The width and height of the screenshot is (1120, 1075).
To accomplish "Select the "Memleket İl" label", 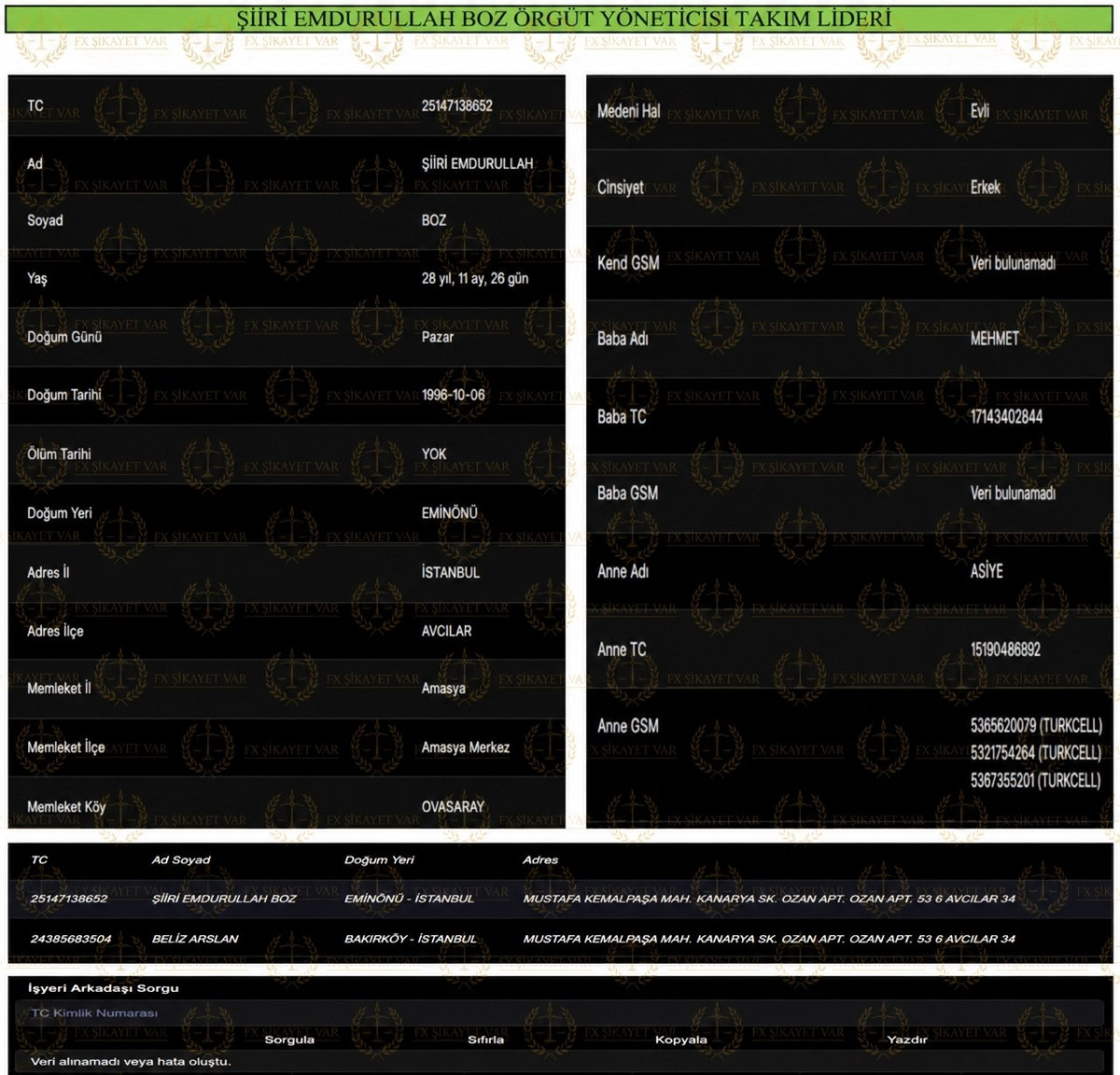I will [59, 689].
